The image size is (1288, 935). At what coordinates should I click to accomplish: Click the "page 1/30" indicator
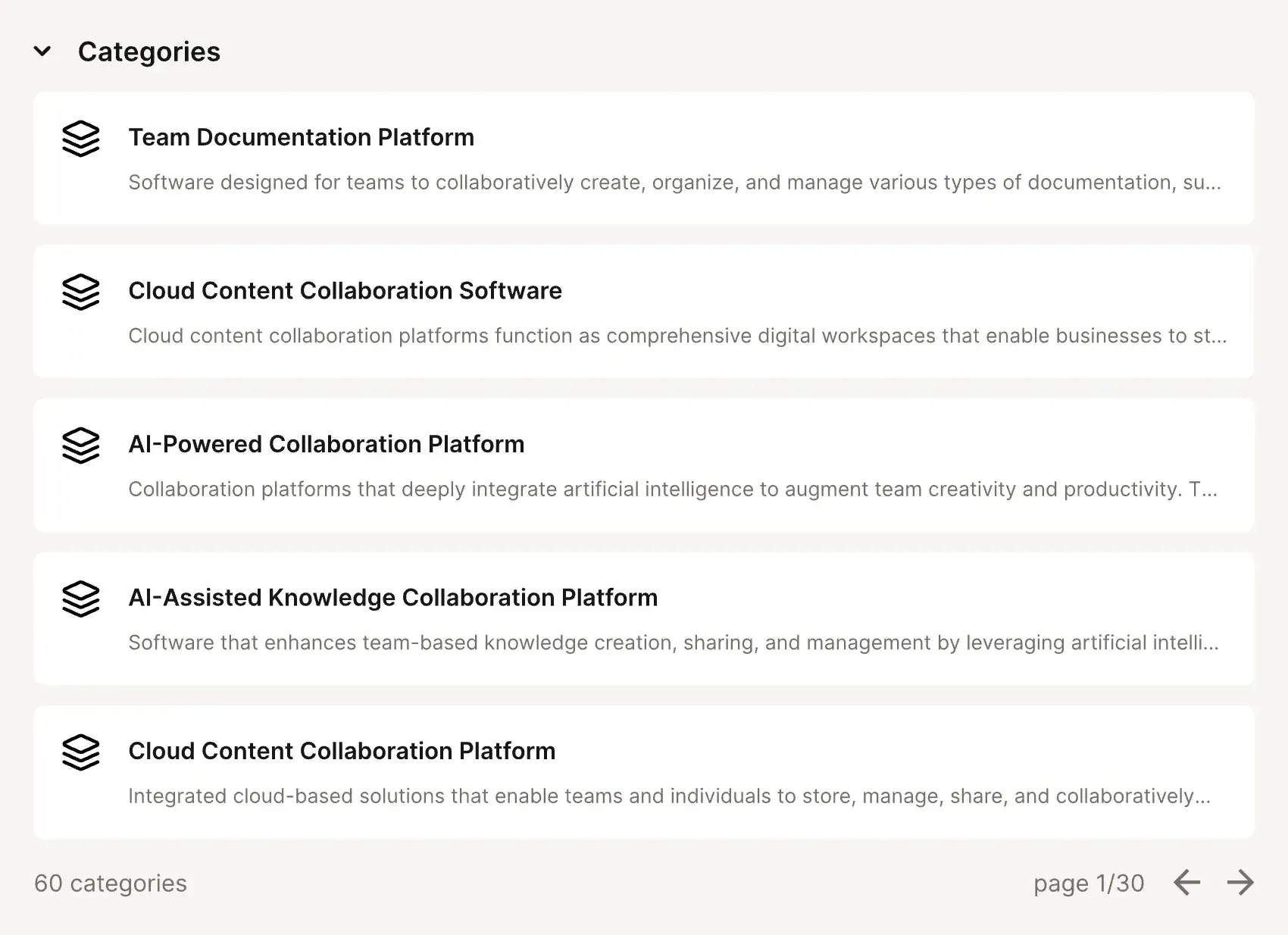click(1088, 883)
